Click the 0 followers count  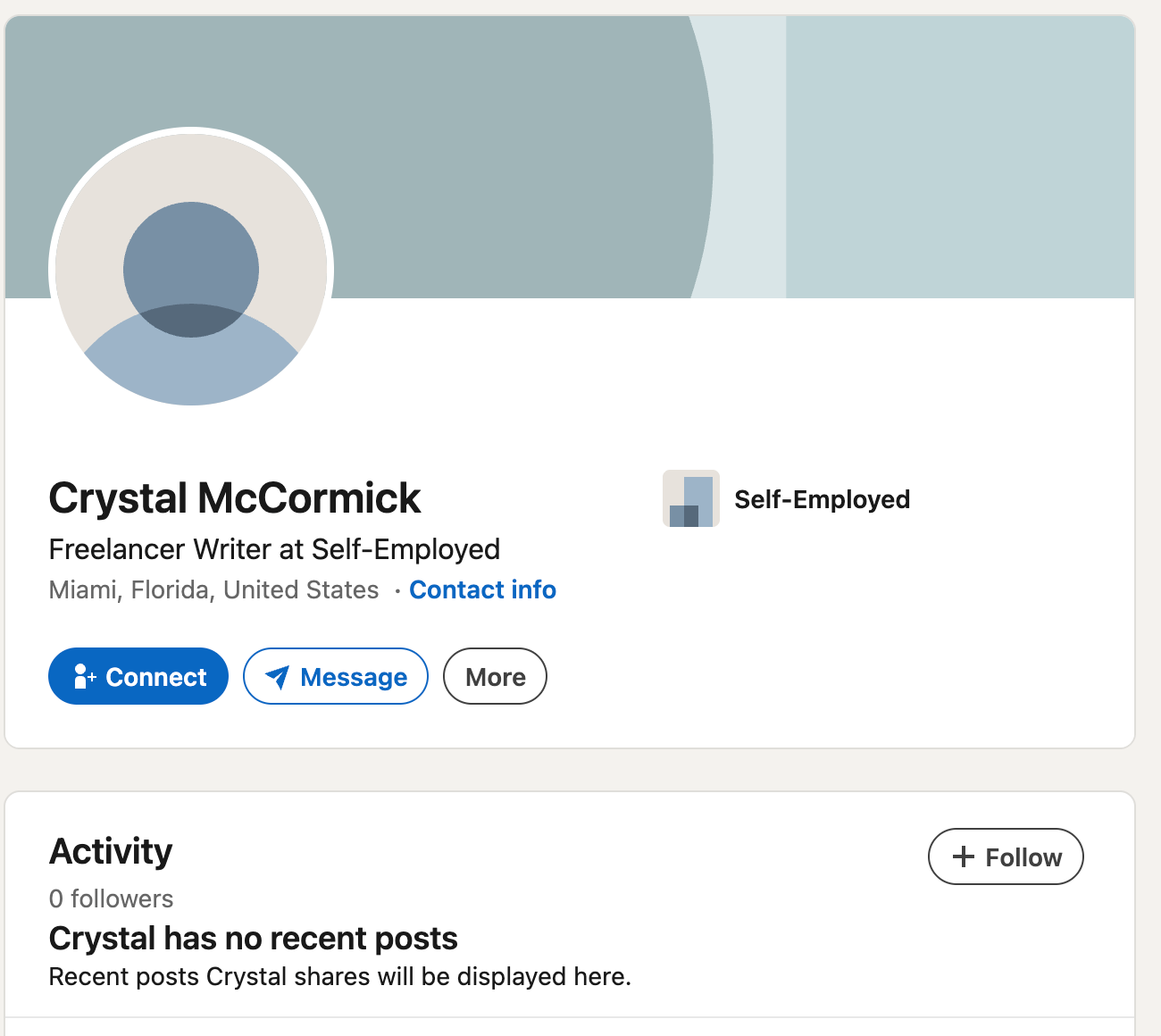click(x=111, y=898)
